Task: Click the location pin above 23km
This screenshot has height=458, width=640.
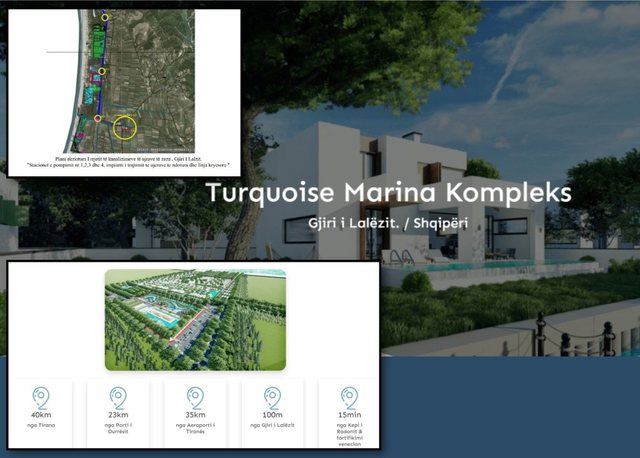Action: 118,397
